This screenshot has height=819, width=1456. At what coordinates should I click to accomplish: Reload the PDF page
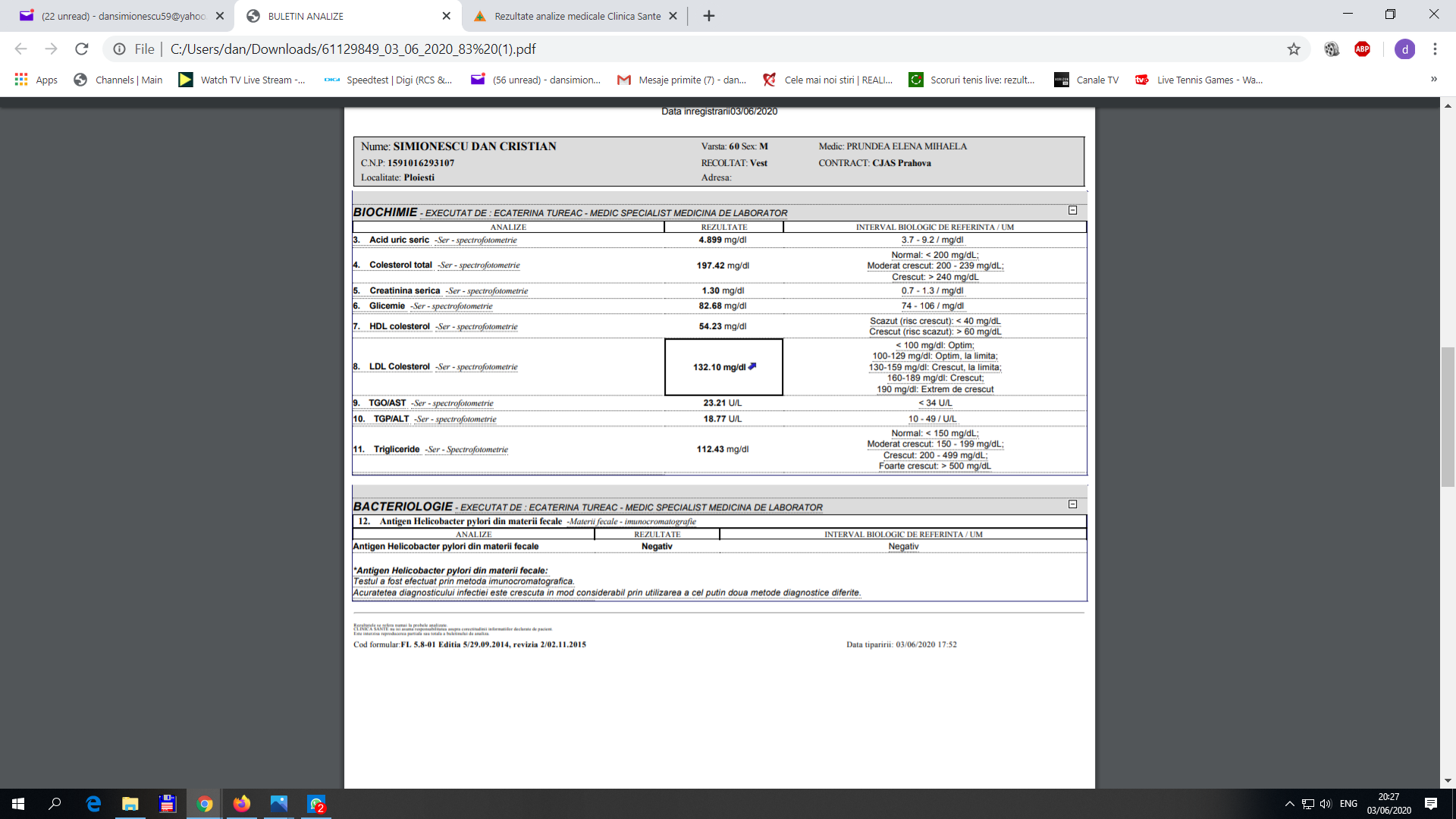click(x=82, y=49)
